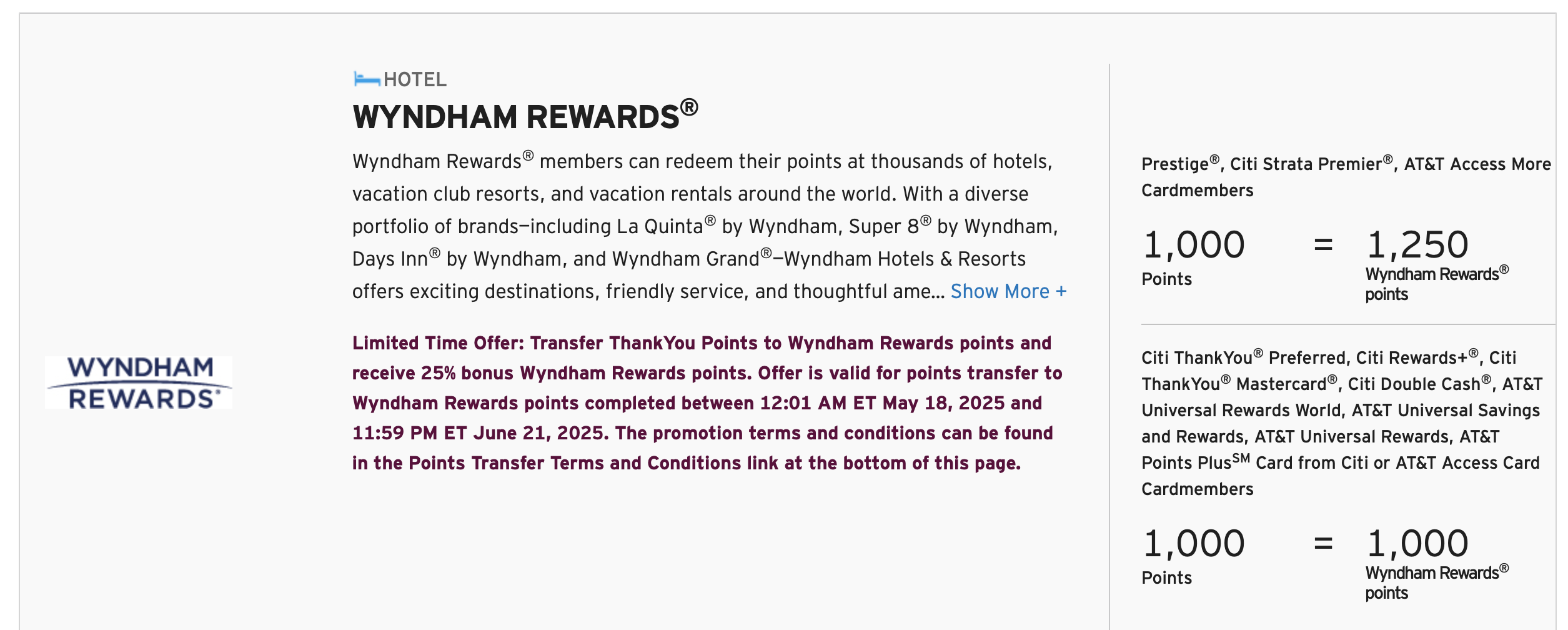Click the "Wyndham Rewards points" label under 1,000

click(1437, 582)
